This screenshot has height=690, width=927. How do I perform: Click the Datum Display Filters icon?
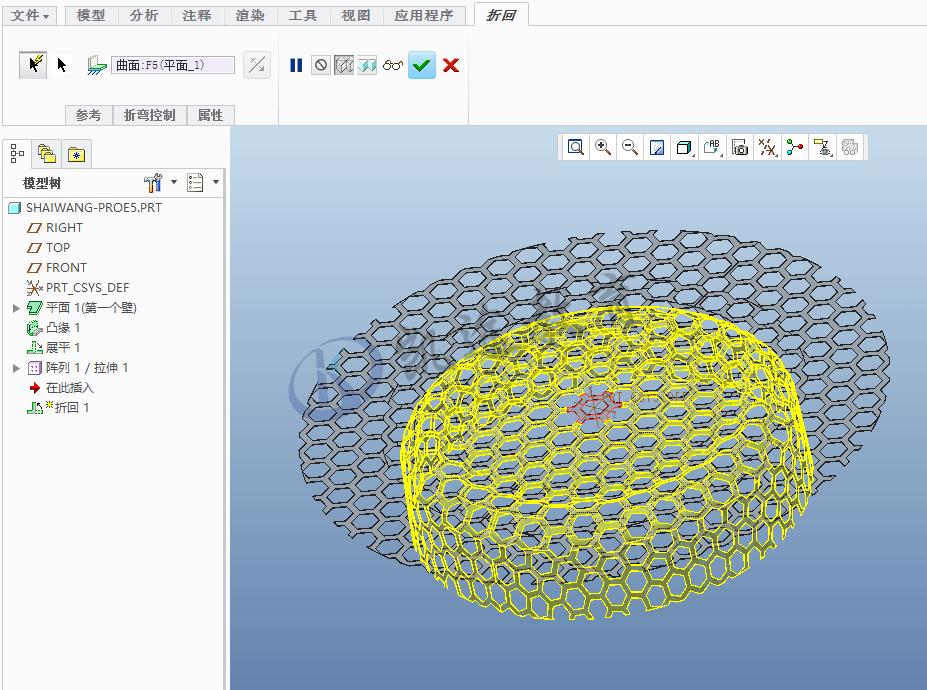767,147
